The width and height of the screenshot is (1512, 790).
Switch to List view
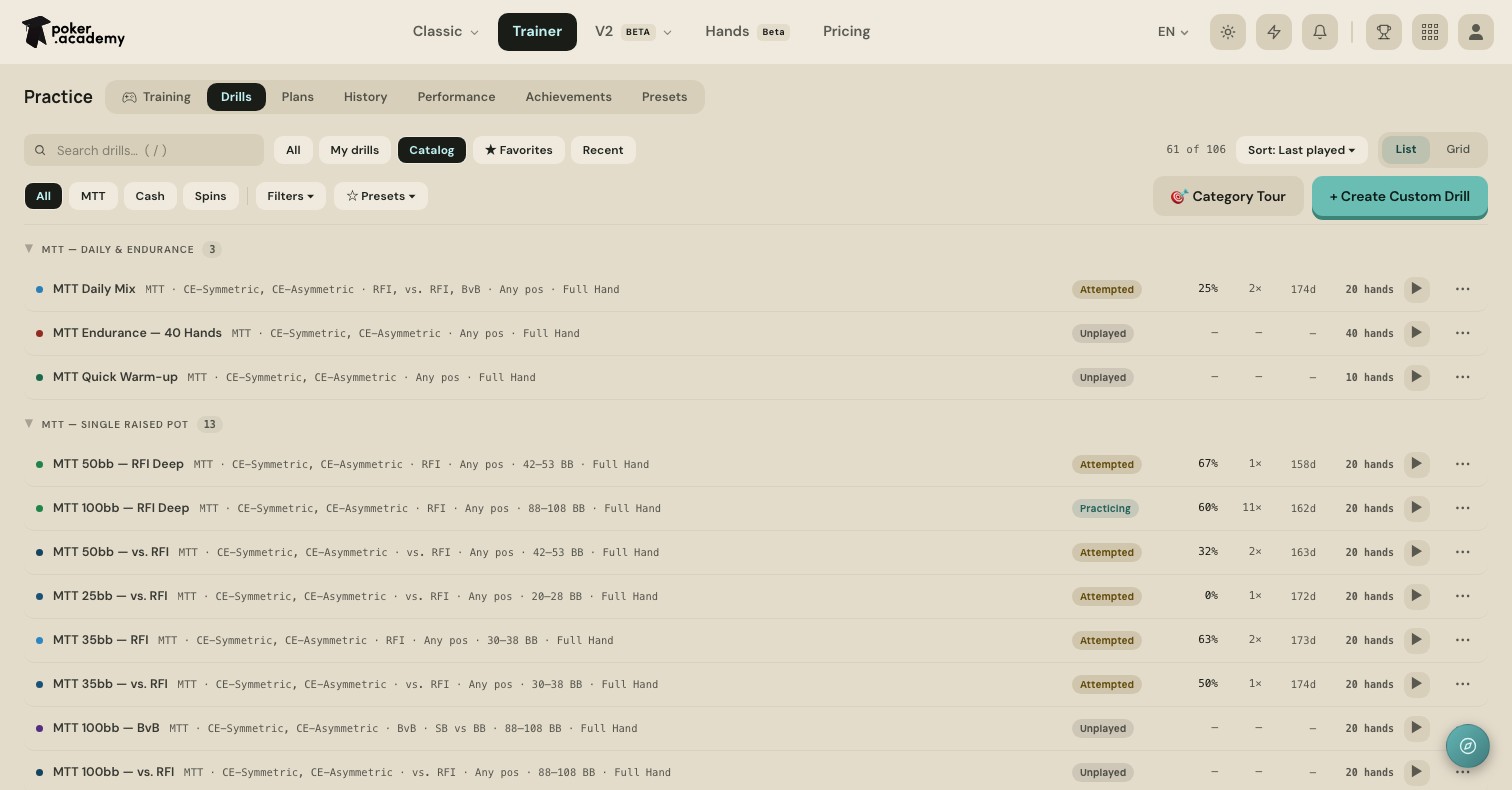pos(1406,150)
